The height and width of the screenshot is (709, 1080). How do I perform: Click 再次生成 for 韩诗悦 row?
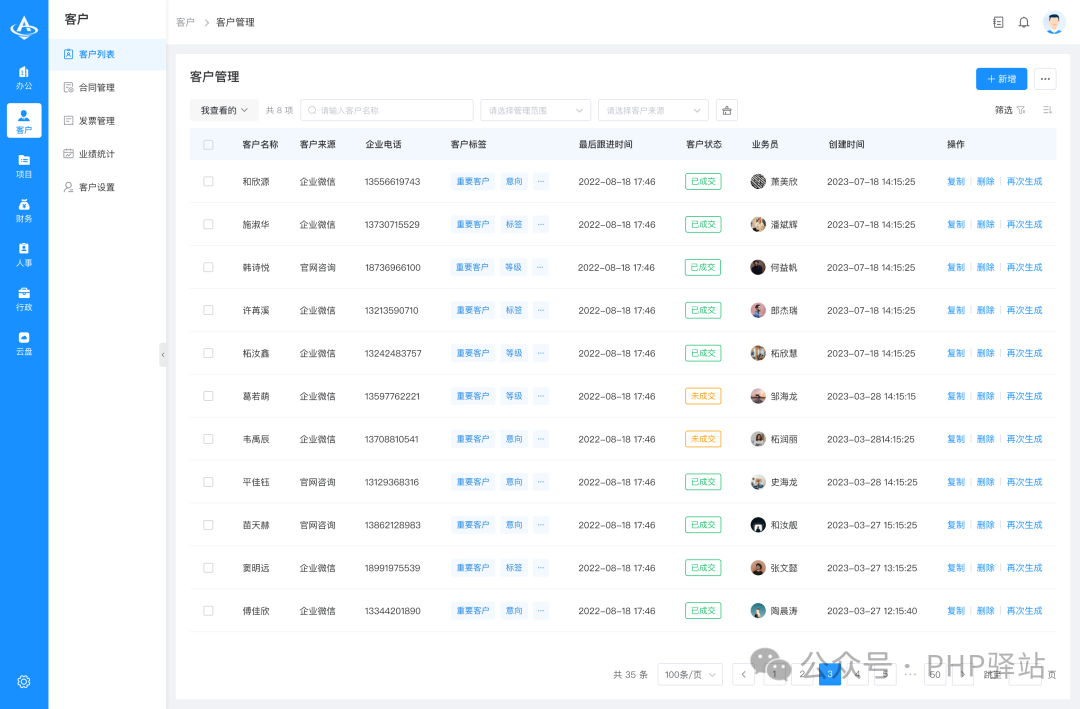1024,267
